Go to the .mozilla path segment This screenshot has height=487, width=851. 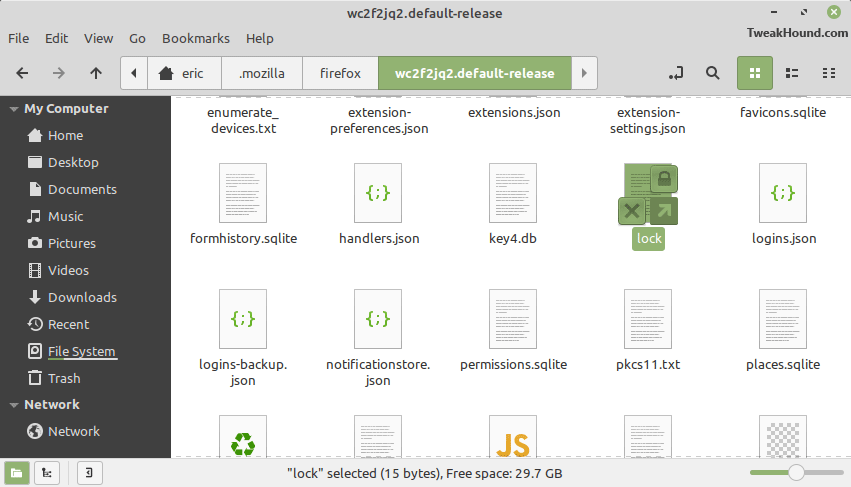[262, 73]
